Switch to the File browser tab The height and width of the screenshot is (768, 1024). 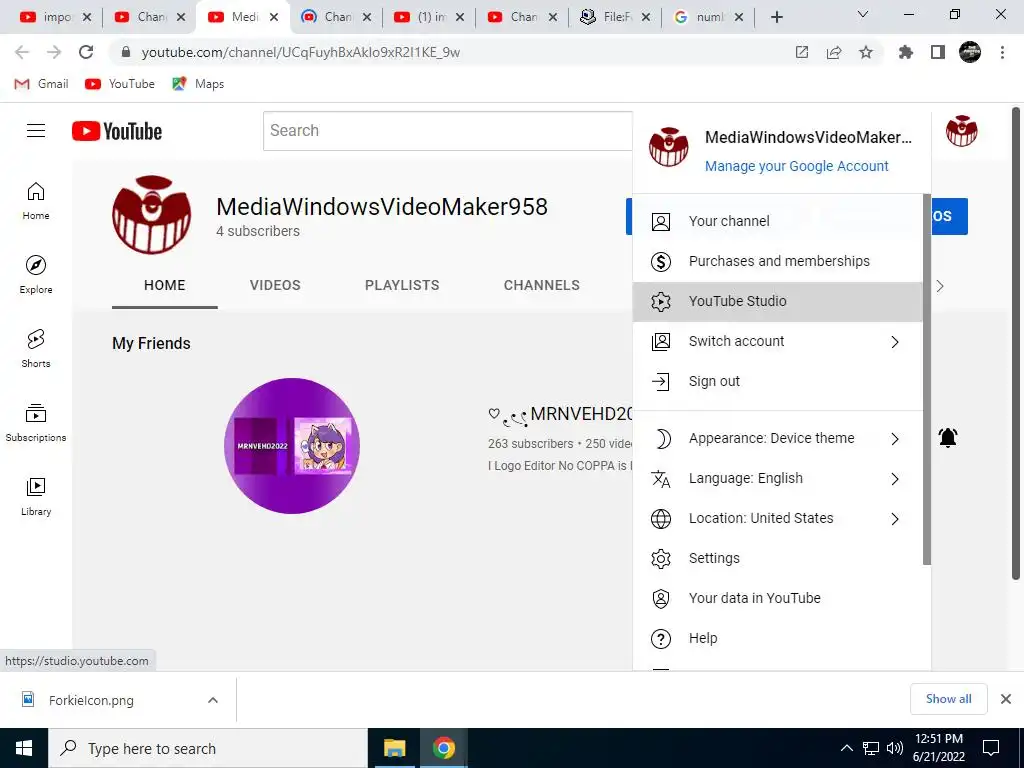[614, 17]
